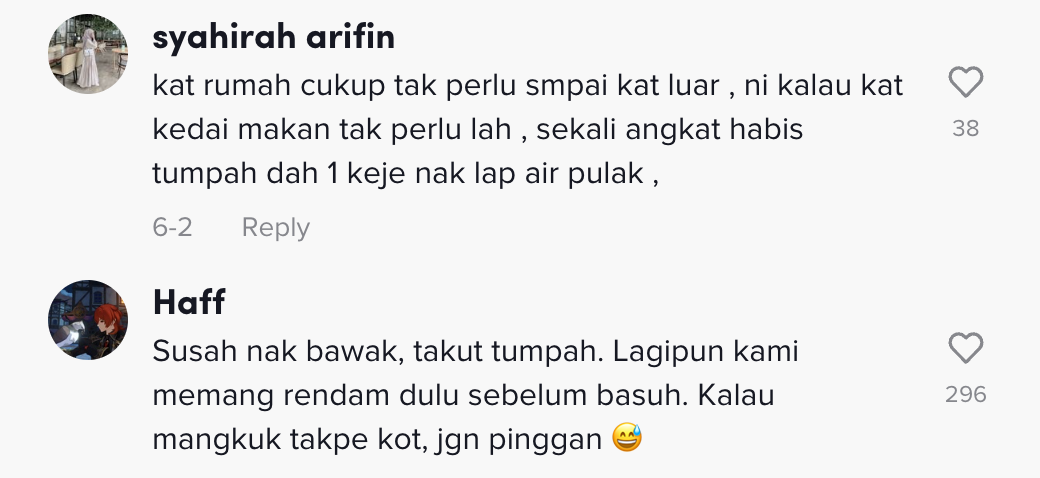Viewport: 1040px width, 478px height.
Task: Click the line starting 'kedai makan tak perlu'
Action: click(478, 130)
